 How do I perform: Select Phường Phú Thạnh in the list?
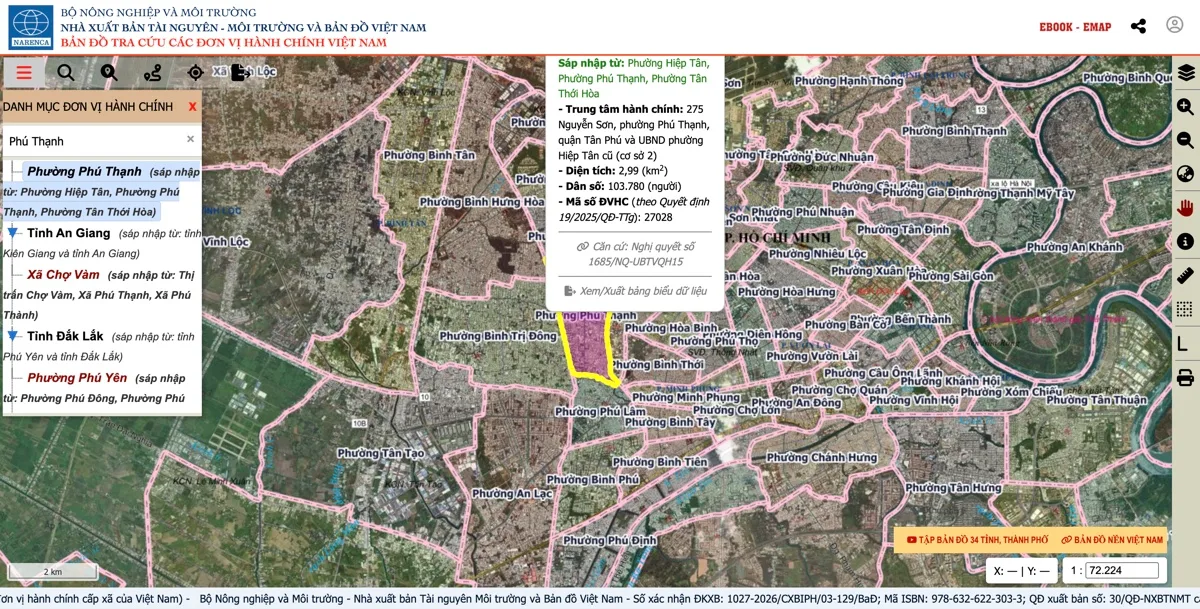tap(84, 171)
